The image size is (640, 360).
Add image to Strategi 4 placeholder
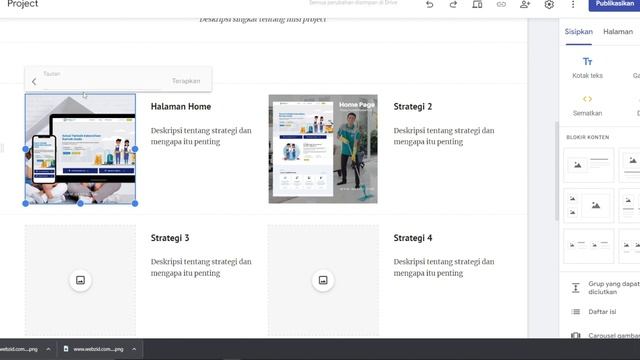click(x=323, y=280)
